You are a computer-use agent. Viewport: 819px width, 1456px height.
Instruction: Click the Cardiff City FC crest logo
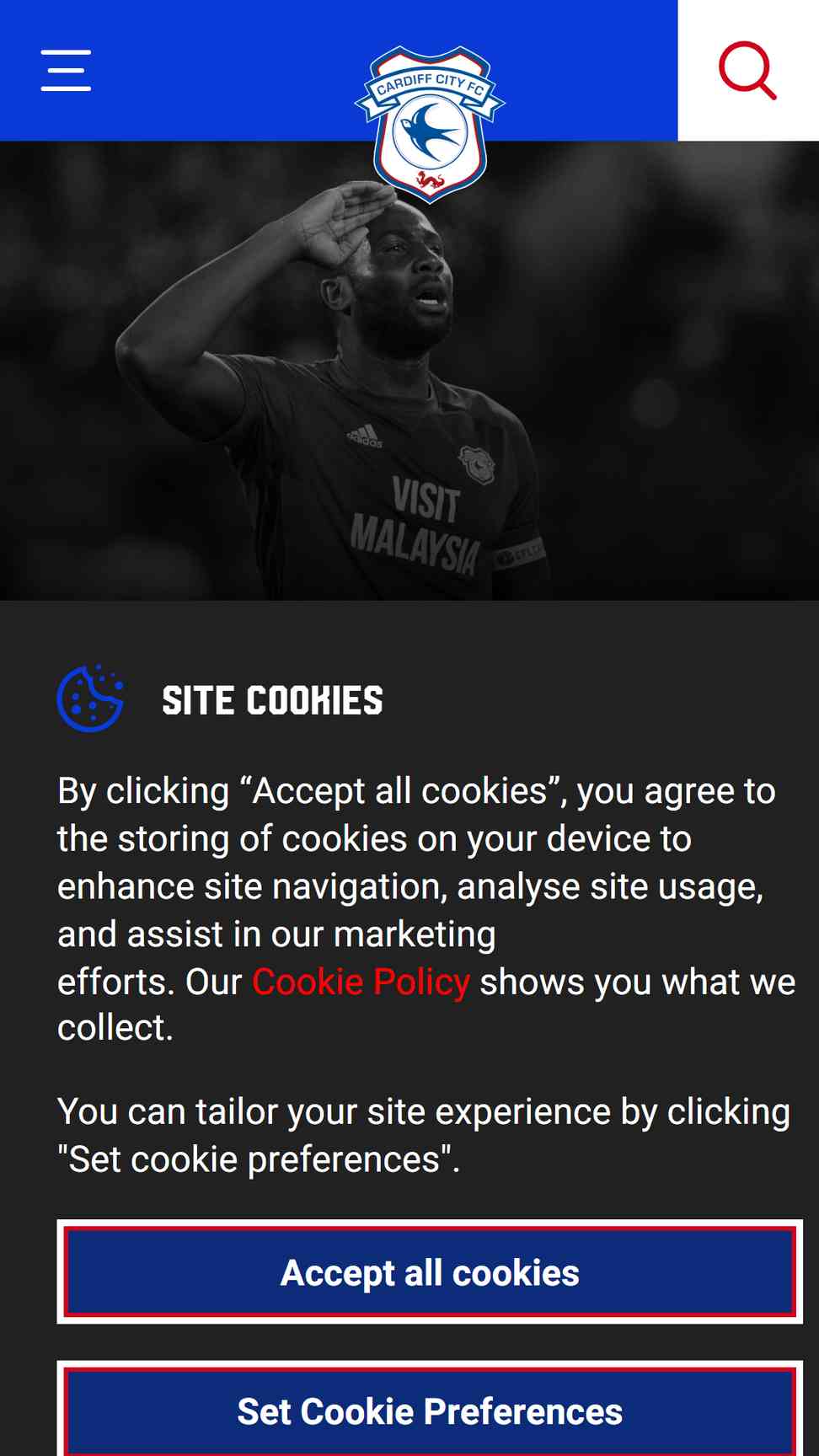pos(430,124)
